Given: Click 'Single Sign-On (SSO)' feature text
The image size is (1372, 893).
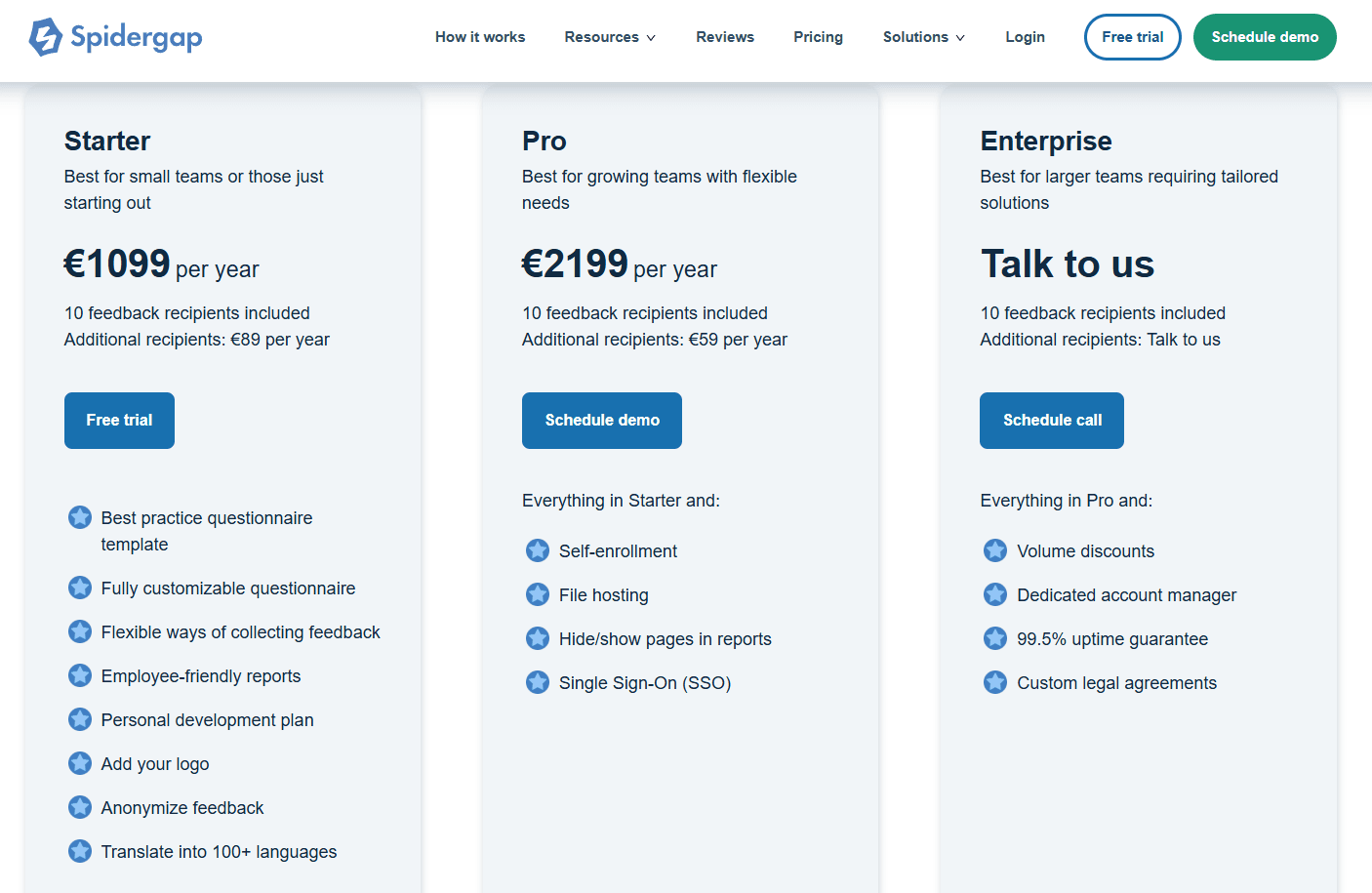Looking at the screenshot, I should 645,683.
